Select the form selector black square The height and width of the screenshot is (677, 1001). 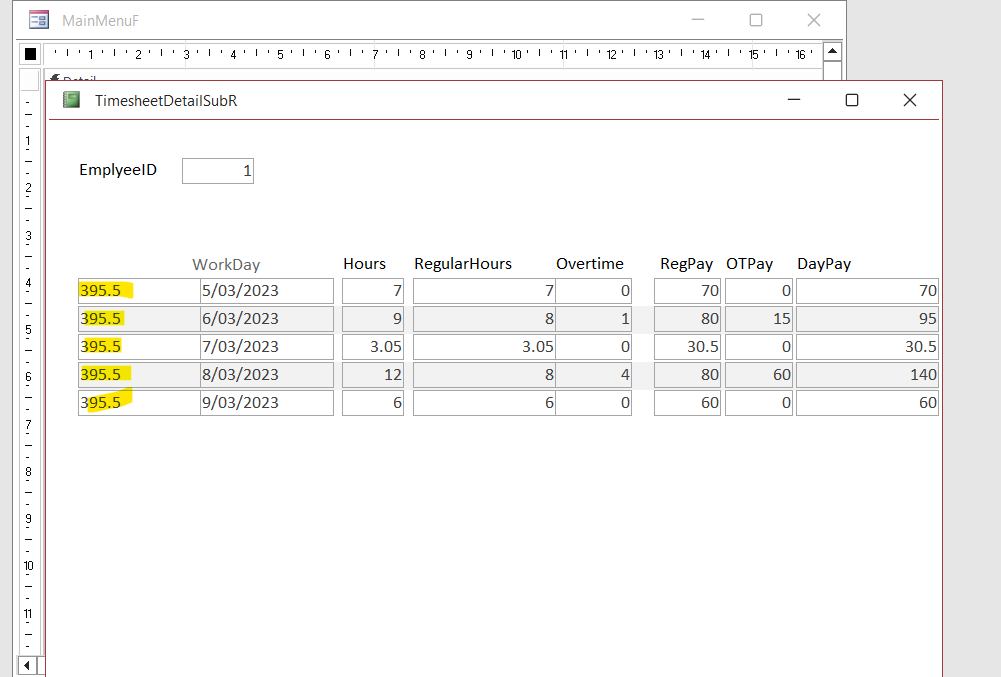30,54
